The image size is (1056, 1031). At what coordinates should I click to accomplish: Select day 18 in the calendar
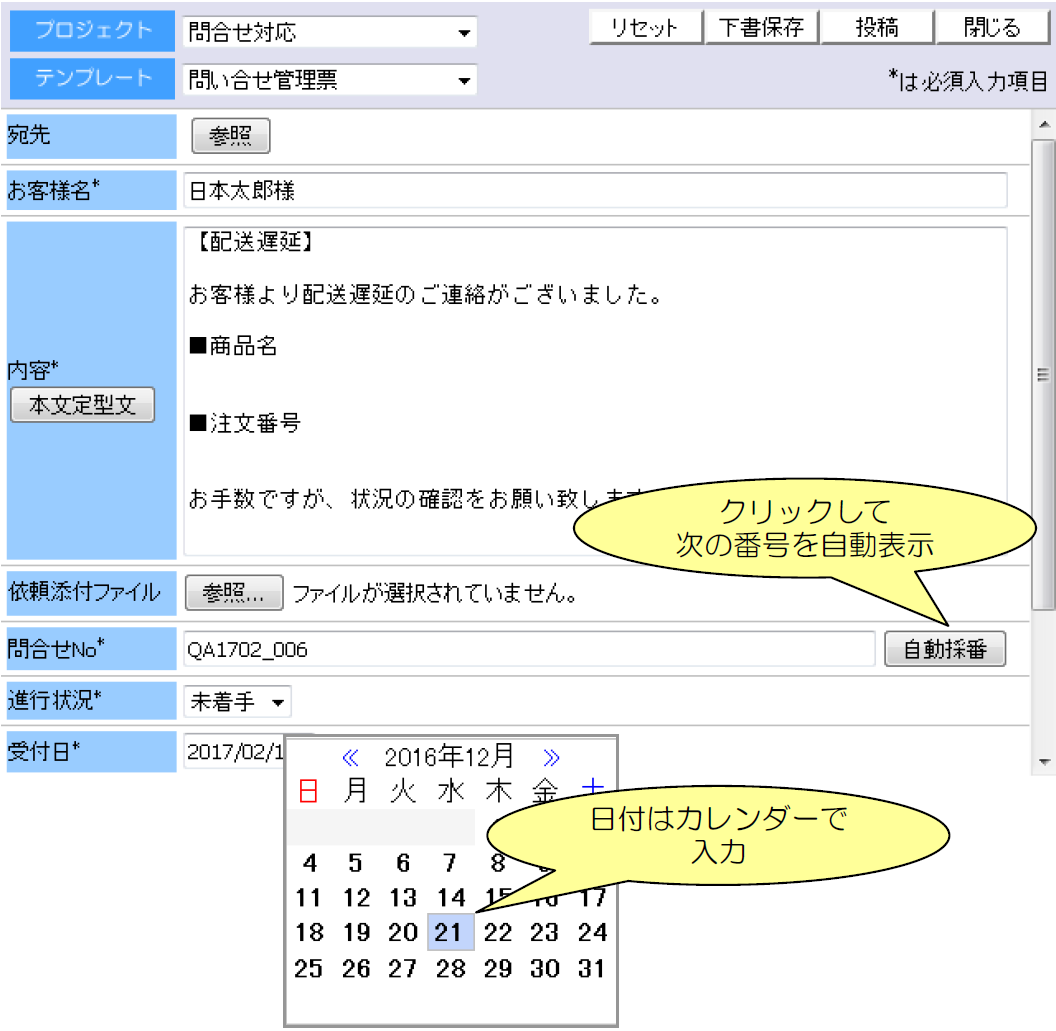309,933
